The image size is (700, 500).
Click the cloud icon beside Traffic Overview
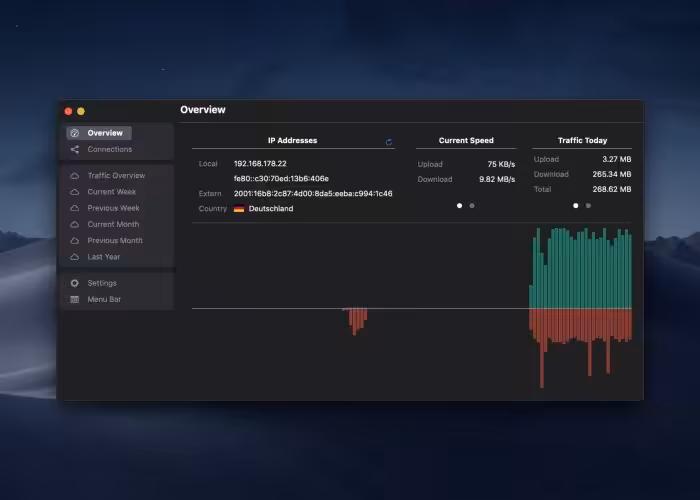tap(75, 176)
